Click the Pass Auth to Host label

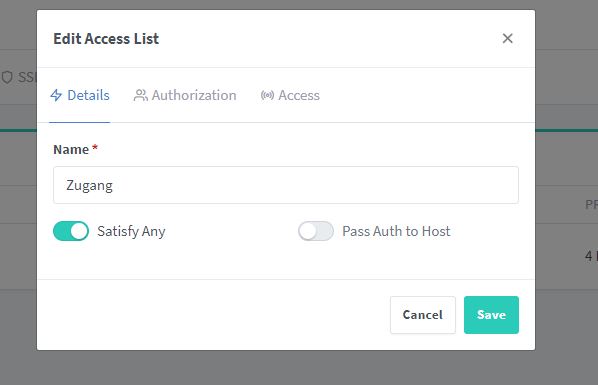(396, 231)
